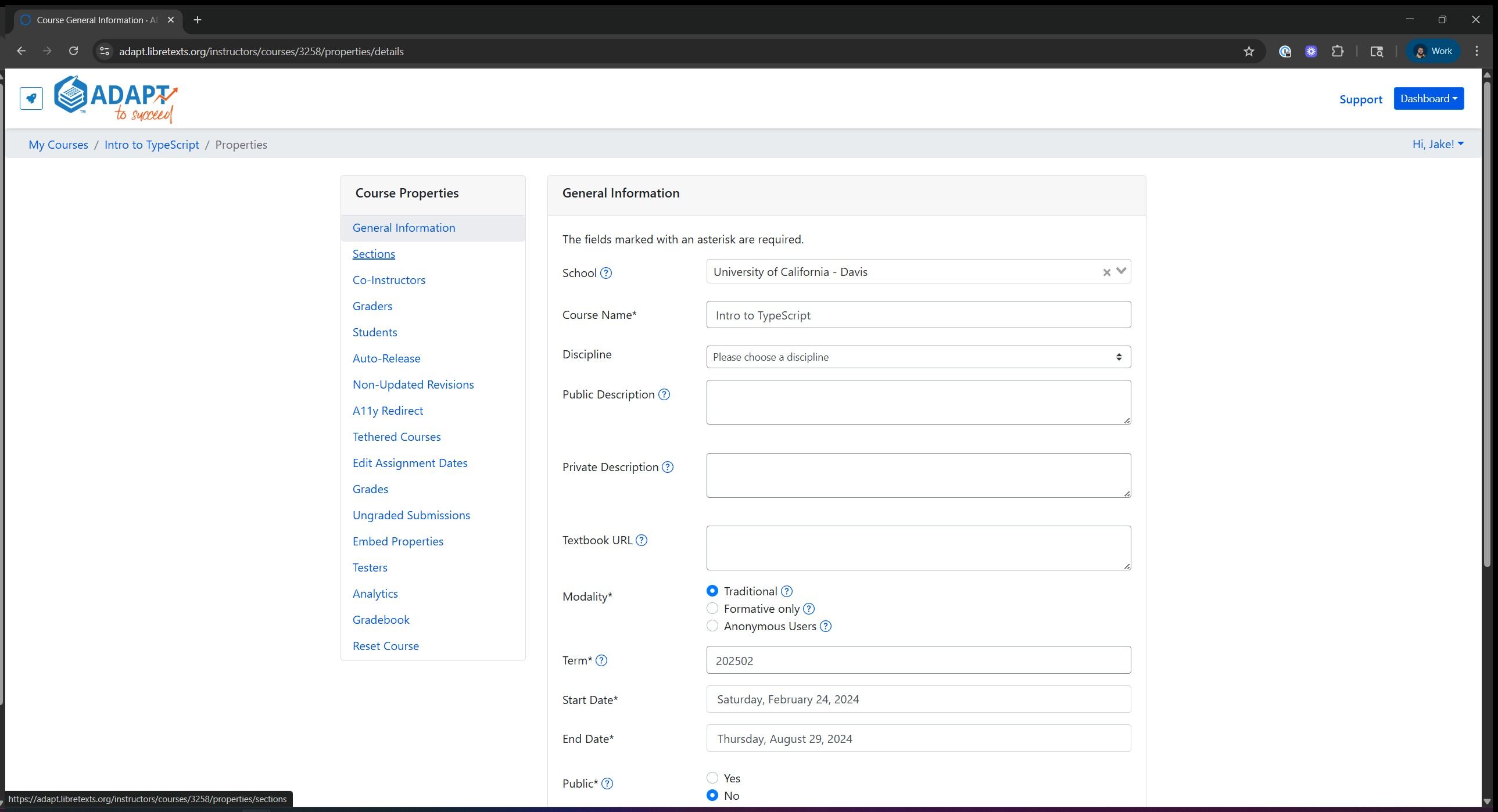Expand the Hi, Jake! user menu
This screenshot has width=1498, height=812.
1437,144
